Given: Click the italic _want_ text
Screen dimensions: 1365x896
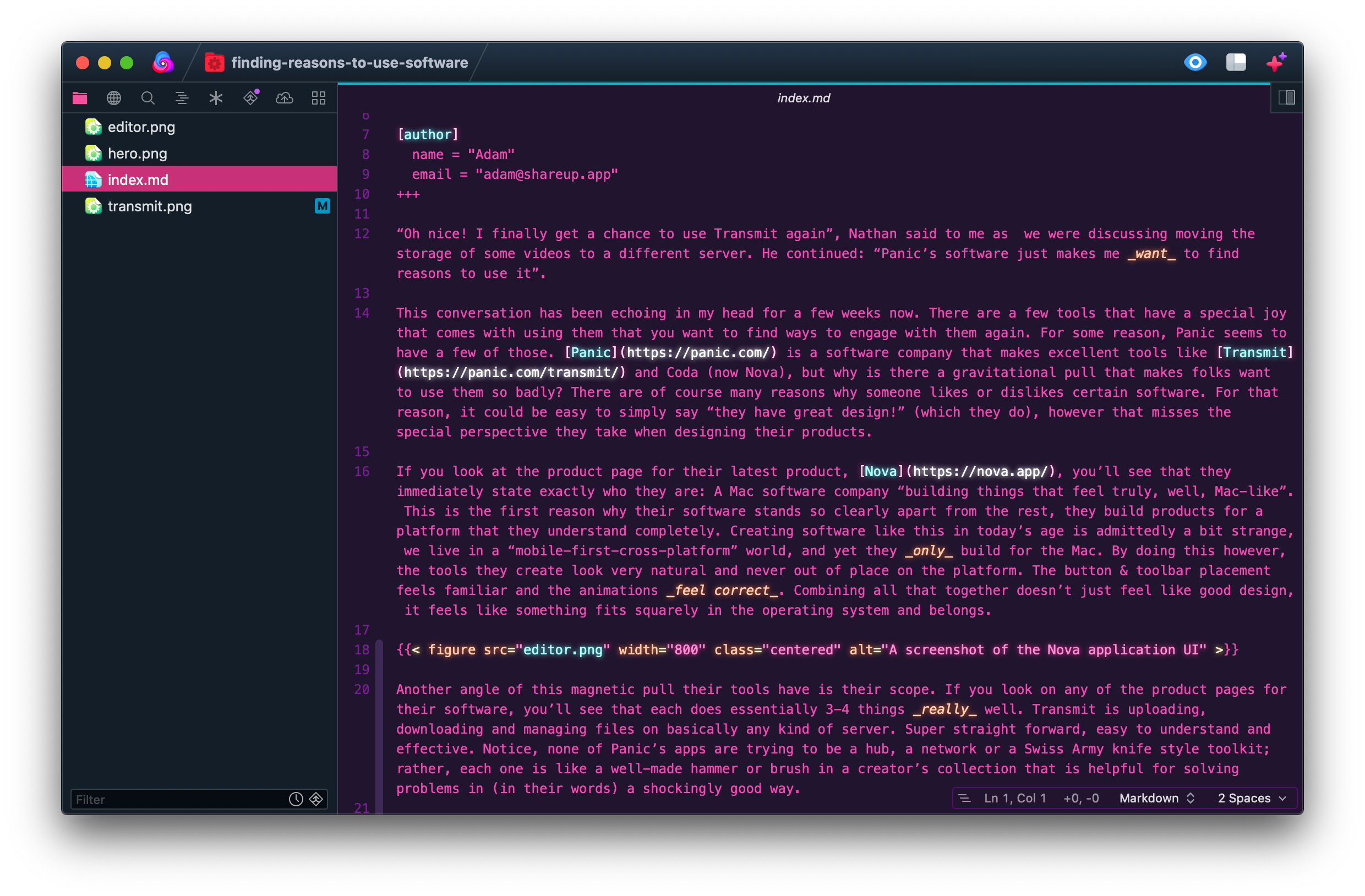Looking at the screenshot, I should pos(1151,254).
